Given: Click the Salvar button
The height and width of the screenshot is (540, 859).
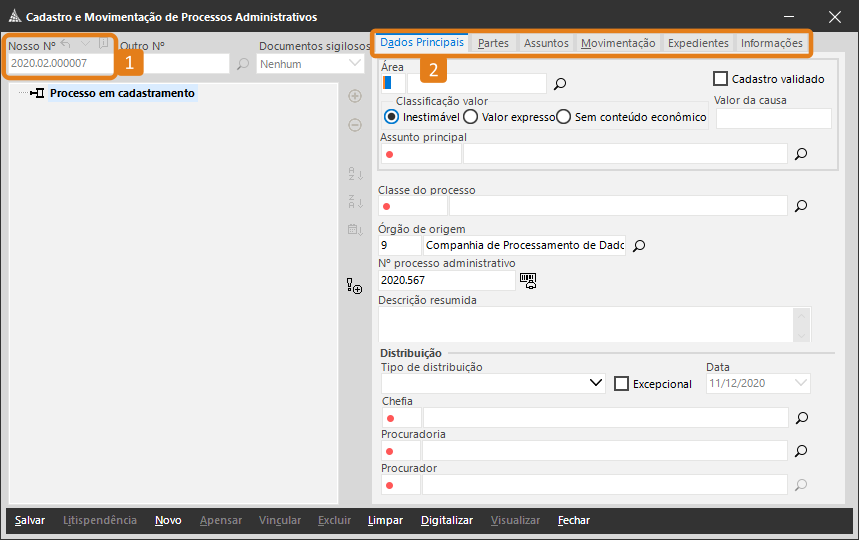Looking at the screenshot, I should [30, 520].
